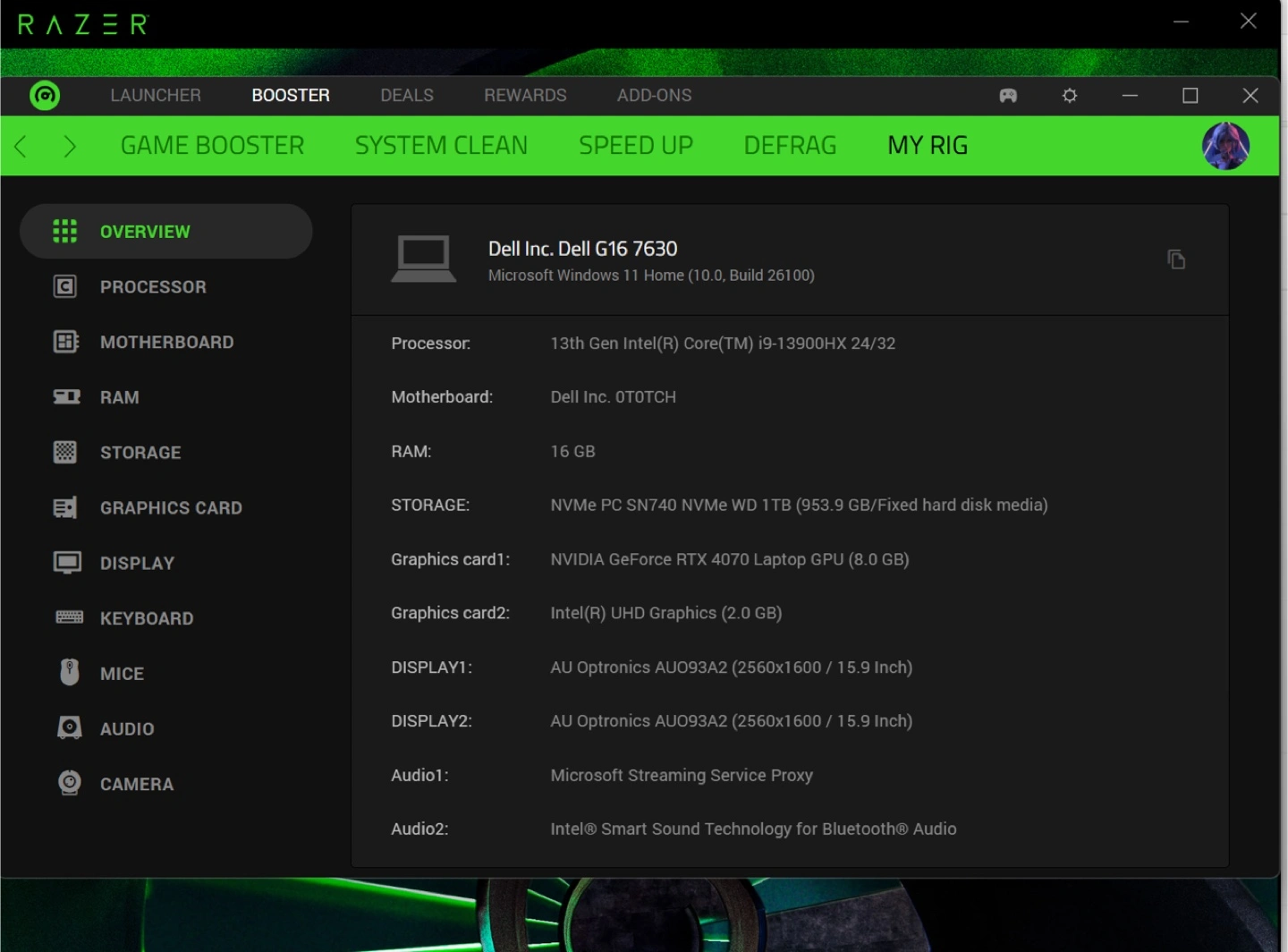Open the game controller icon in header
This screenshot has width=1288, height=952.
click(1008, 96)
